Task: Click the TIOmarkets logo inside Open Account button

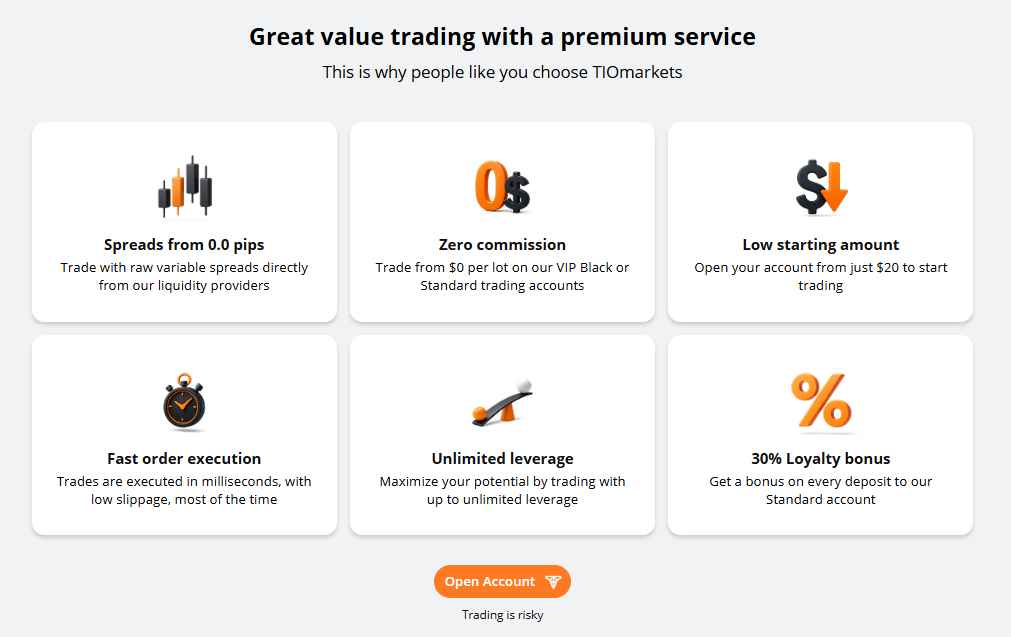Action: click(552, 581)
